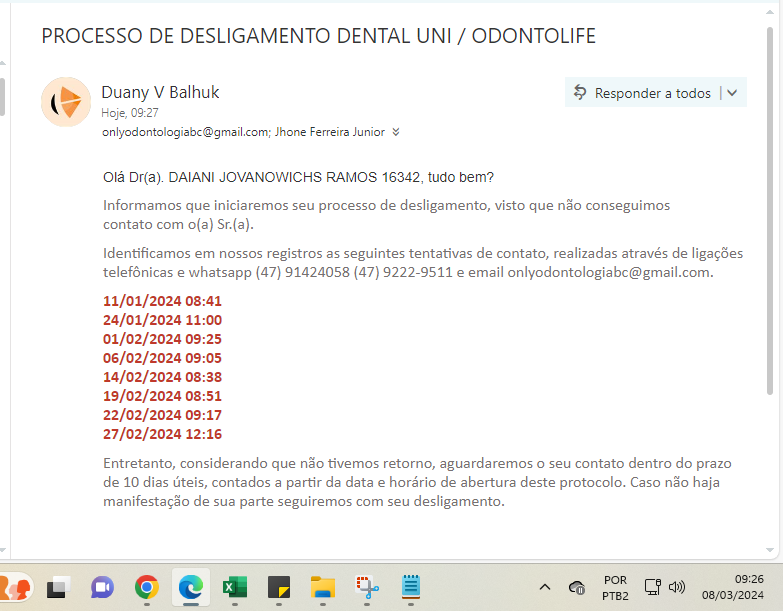Screen dimensions: 783x611
Task: Open Notepad from the taskbar
Action: [410, 587]
